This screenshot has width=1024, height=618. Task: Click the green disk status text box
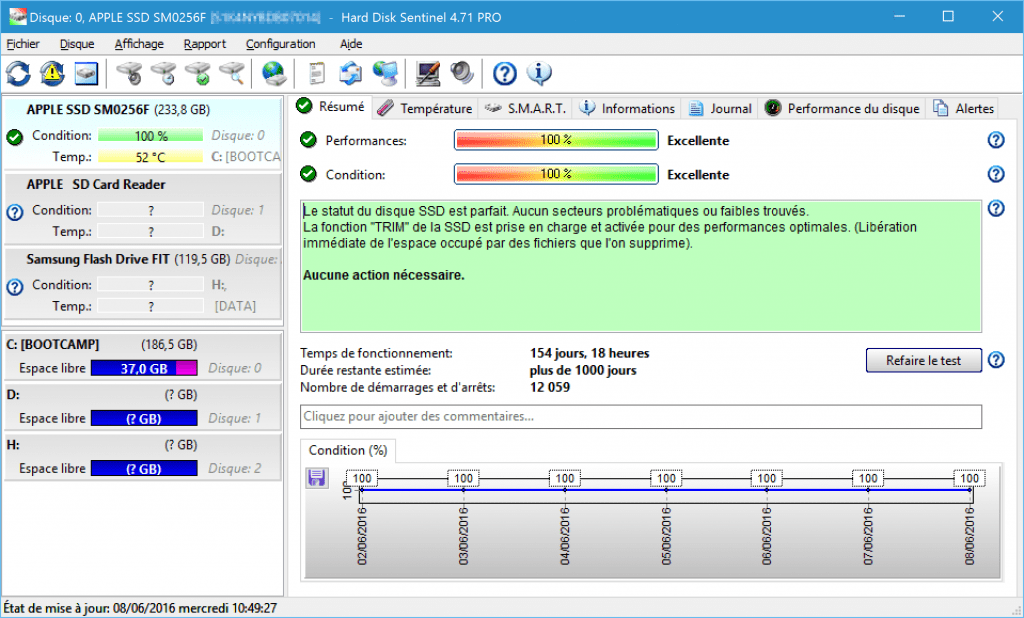point(641,266)
